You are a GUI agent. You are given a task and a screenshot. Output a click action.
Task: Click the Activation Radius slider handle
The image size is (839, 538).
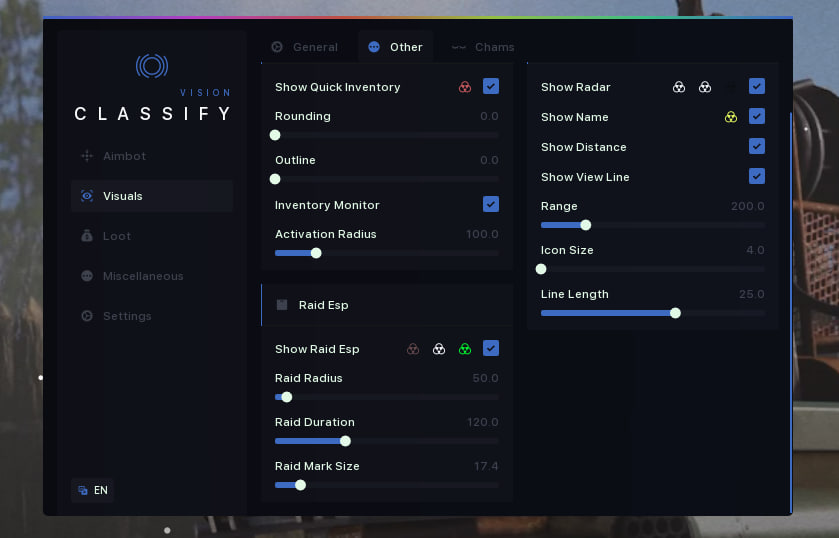316,253
